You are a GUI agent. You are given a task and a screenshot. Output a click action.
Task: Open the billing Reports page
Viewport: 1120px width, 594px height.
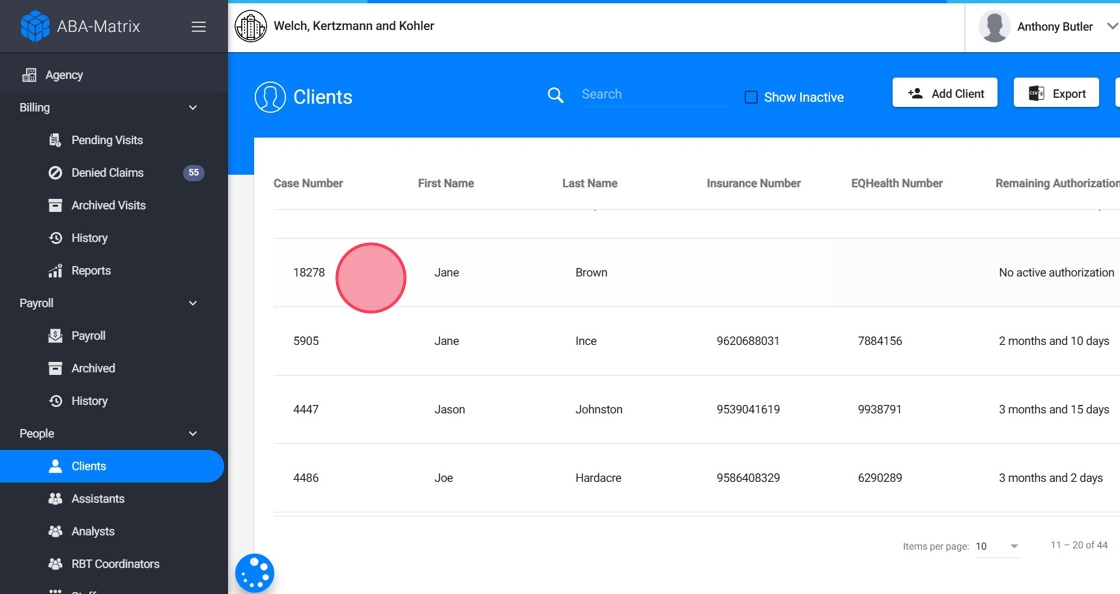coord(91,271)
